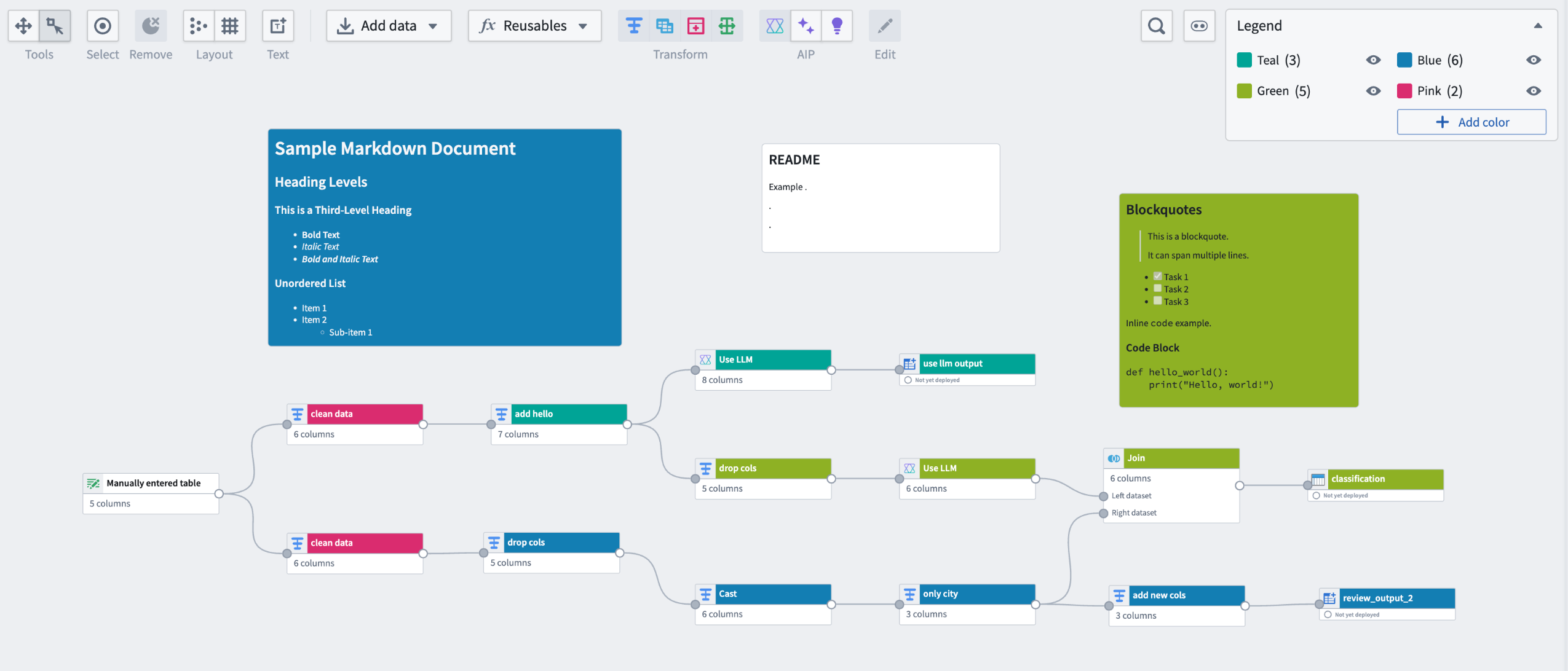
Task: Click the Teal color swatch in Legend
Action: (x=1245, y=60)
